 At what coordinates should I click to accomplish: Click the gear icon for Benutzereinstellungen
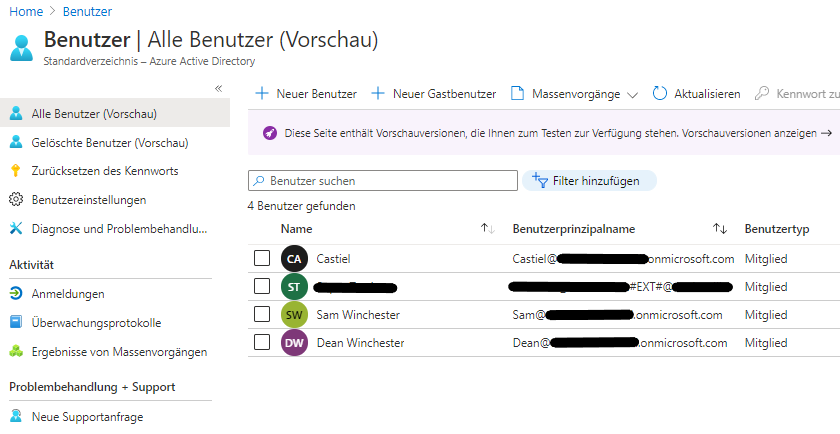(16, 199)
